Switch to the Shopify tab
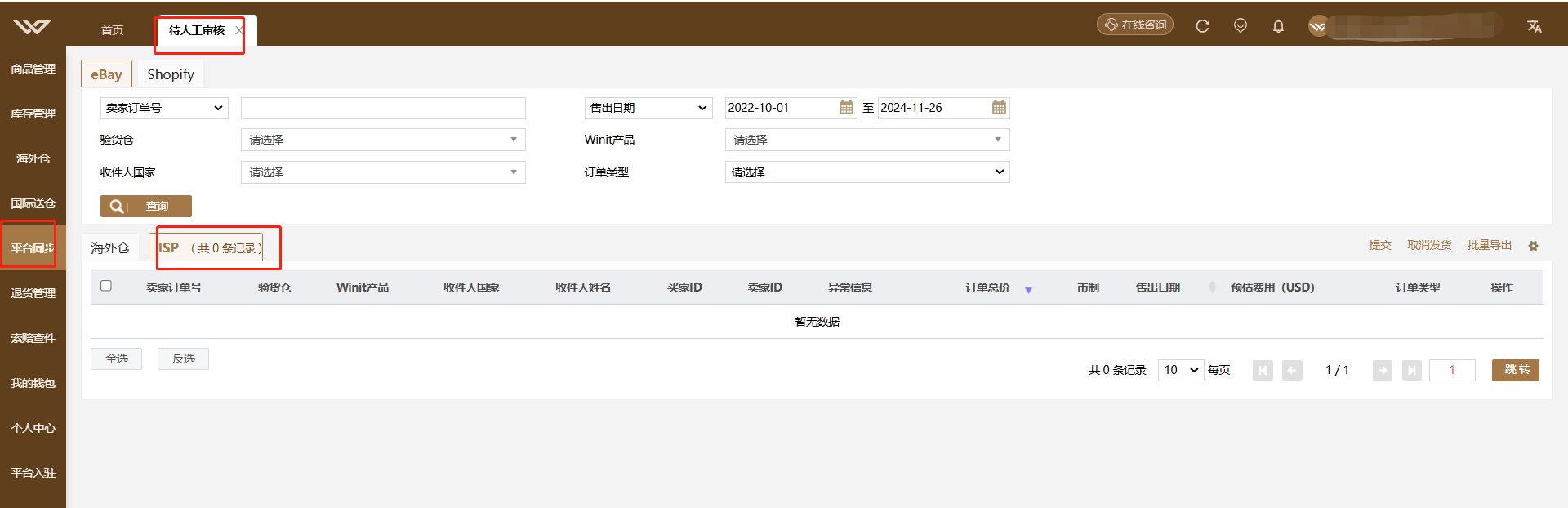 [171, 74]
